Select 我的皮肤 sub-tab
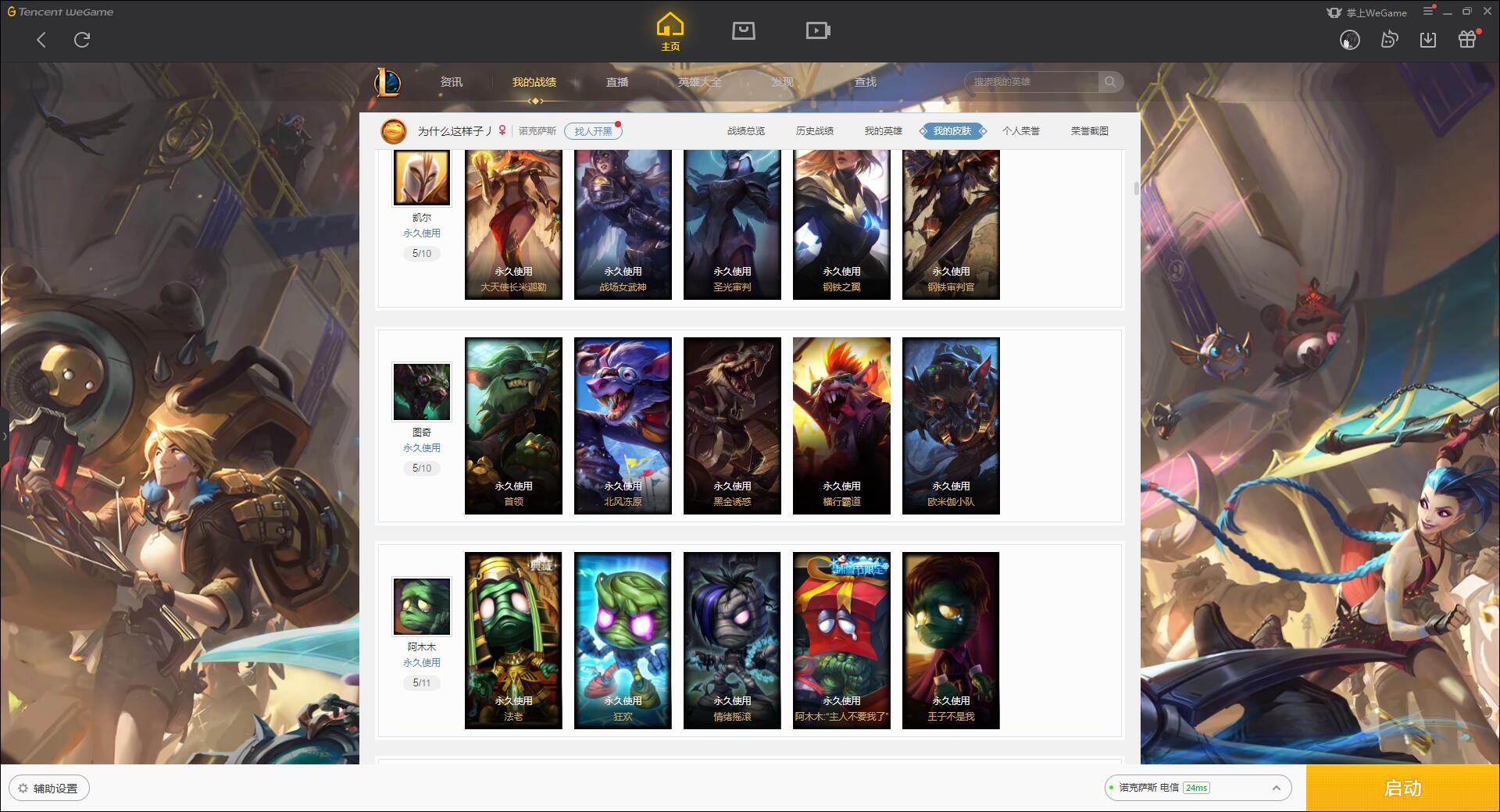This screenshot has height=812, width=1500. (x=952, y=131)
